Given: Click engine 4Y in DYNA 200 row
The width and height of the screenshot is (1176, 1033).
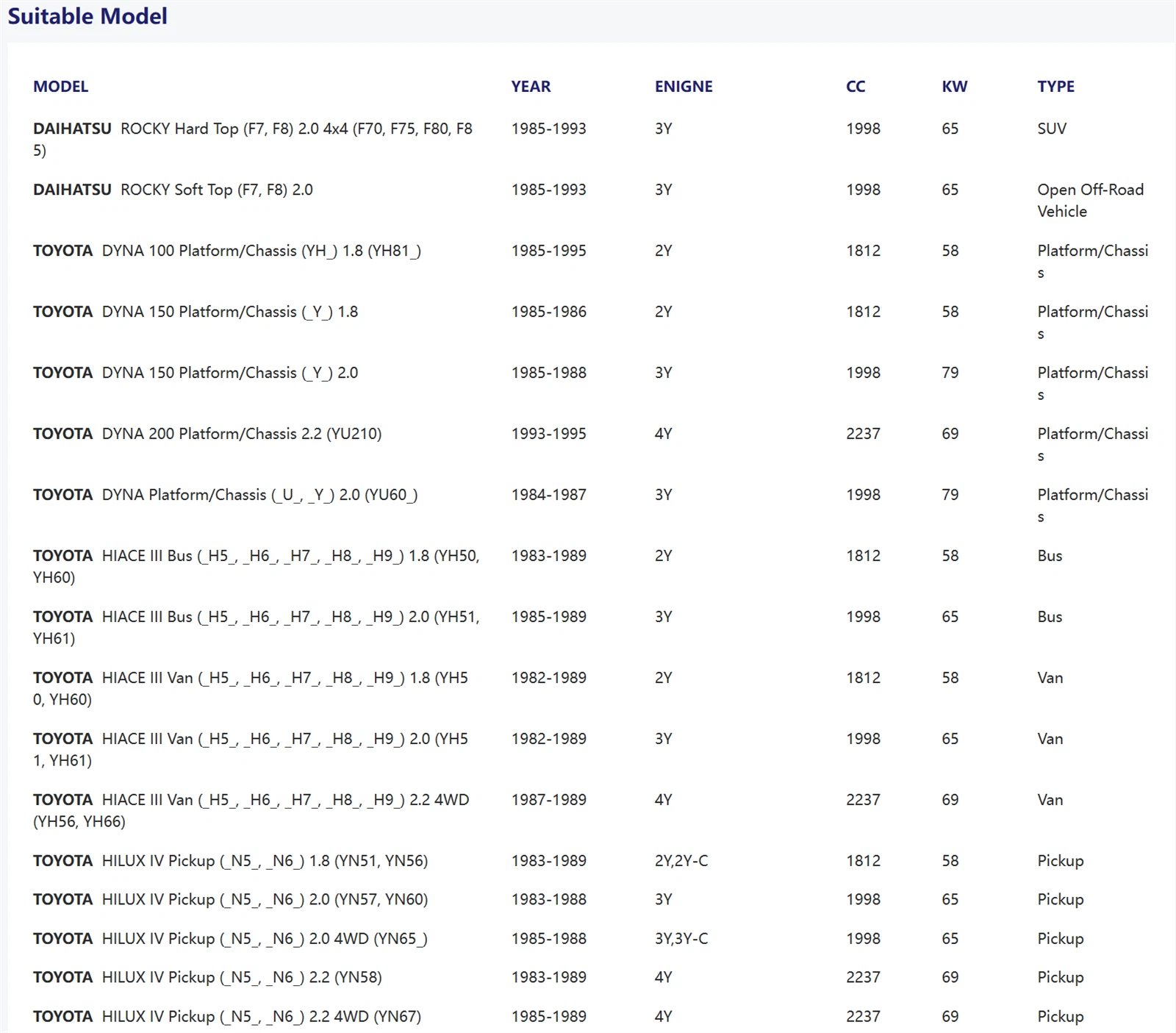Looking at the screenshot, I should click(x=664, y=434).
